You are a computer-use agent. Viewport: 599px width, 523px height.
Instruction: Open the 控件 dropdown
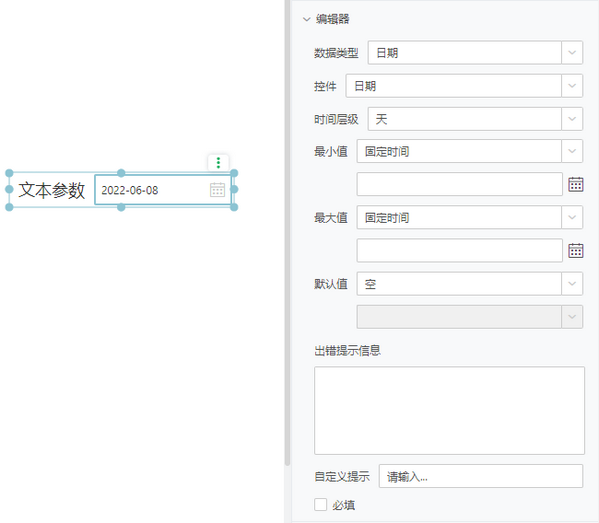(x=464, y=86)
